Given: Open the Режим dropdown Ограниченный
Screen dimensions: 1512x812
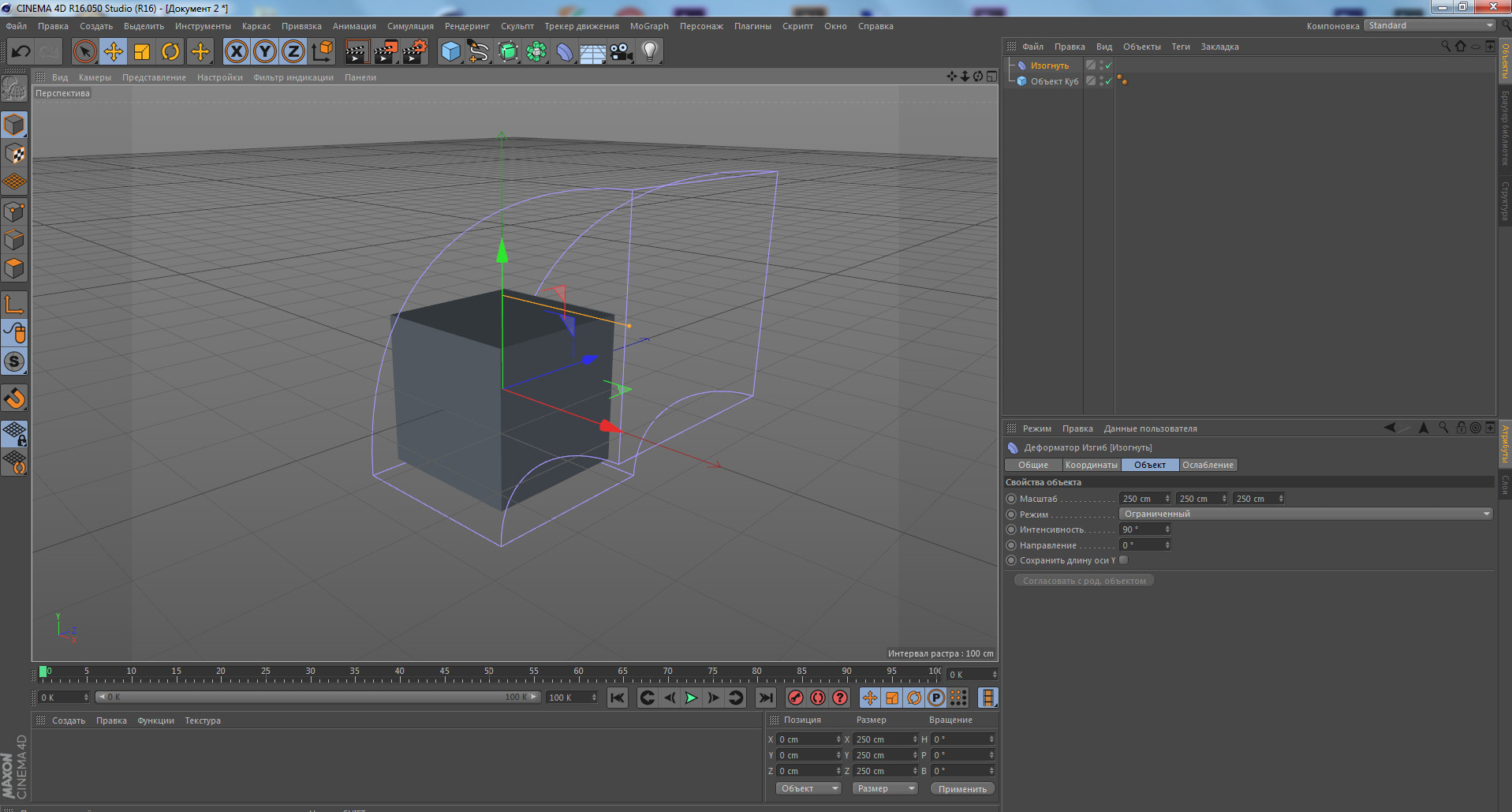Looking at the screenshot, I should point(1306,514).
